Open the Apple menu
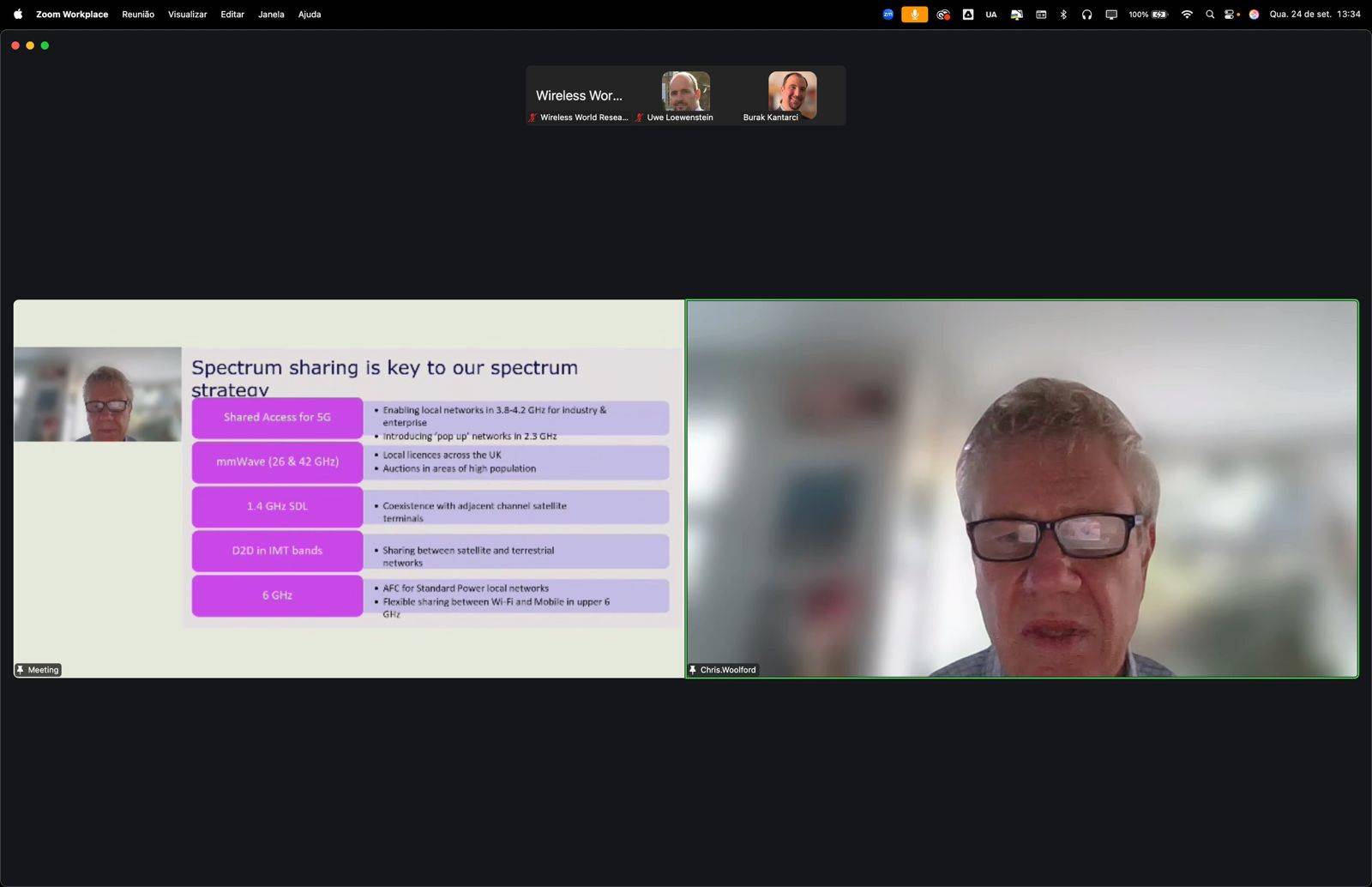 click(x=17, y=15)
